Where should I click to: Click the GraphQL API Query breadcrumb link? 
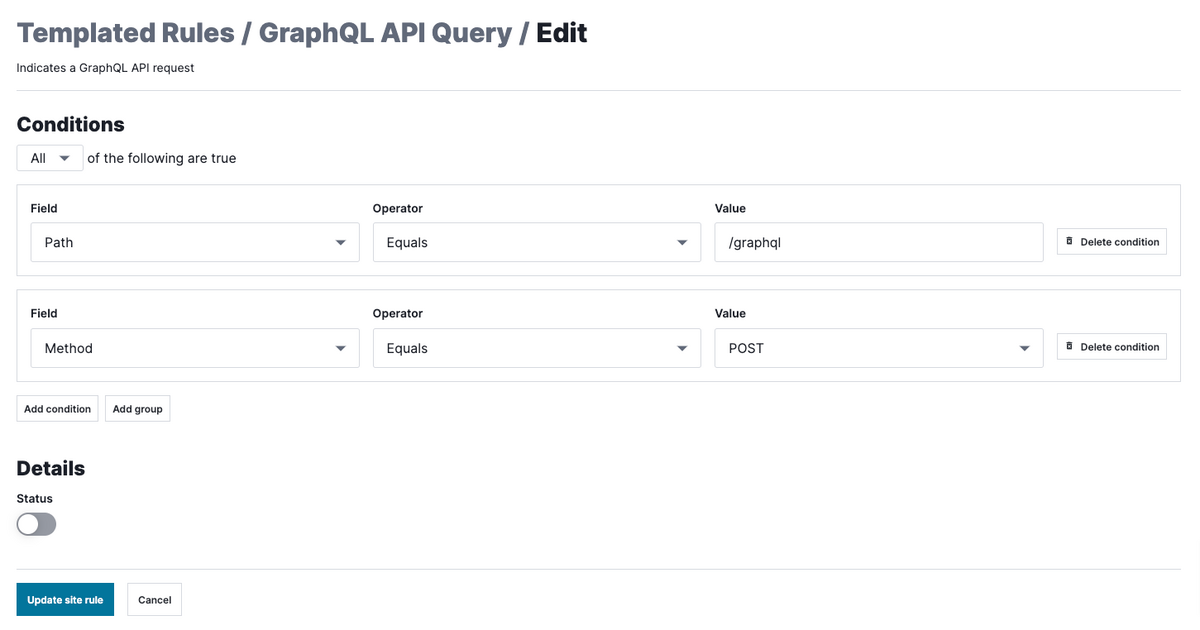pyautogui.click(x=385, y=33)
